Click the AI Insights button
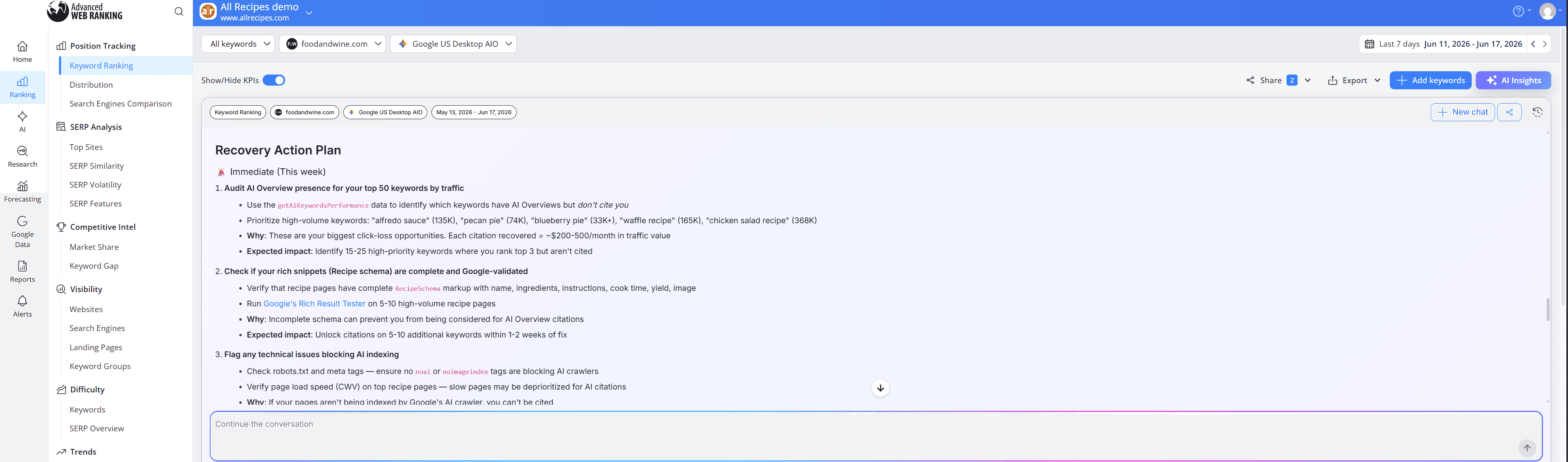Viewport: 1568px width, 462px height. 1513,80
